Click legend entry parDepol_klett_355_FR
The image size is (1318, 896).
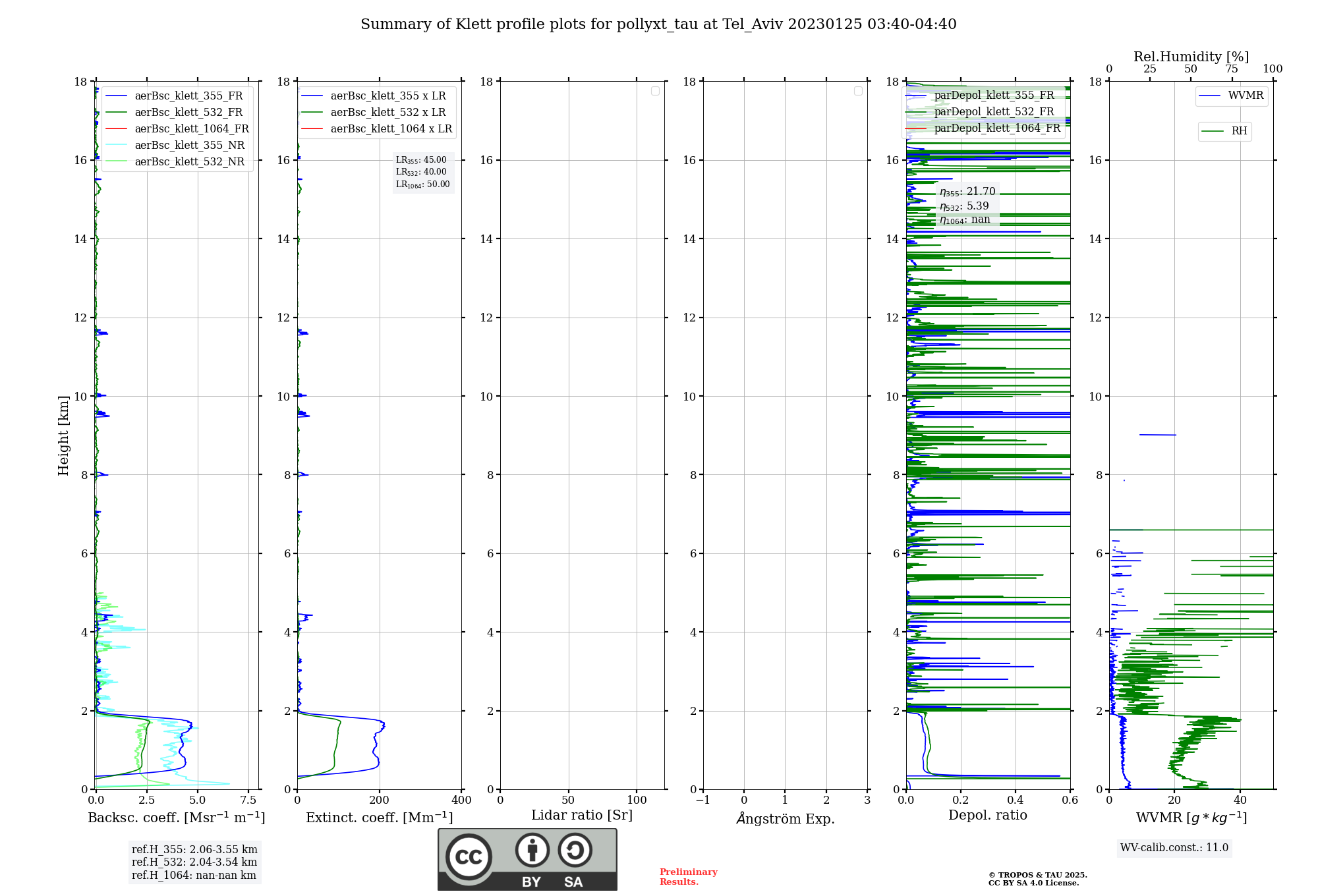(x=981, y=95)
